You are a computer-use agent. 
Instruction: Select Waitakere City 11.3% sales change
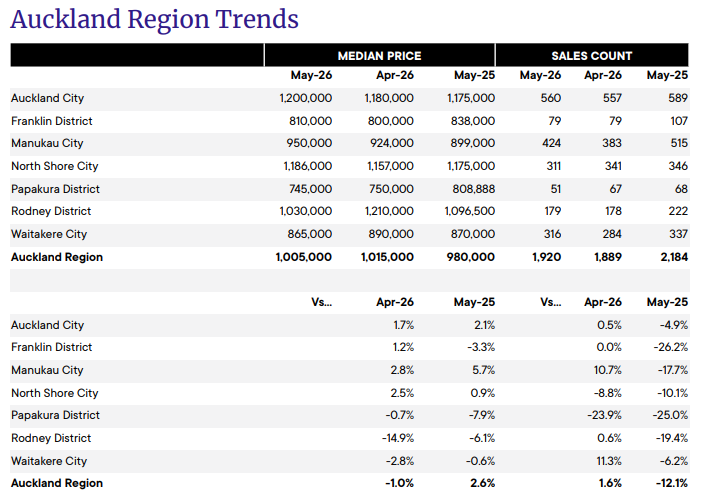point(609,461)
